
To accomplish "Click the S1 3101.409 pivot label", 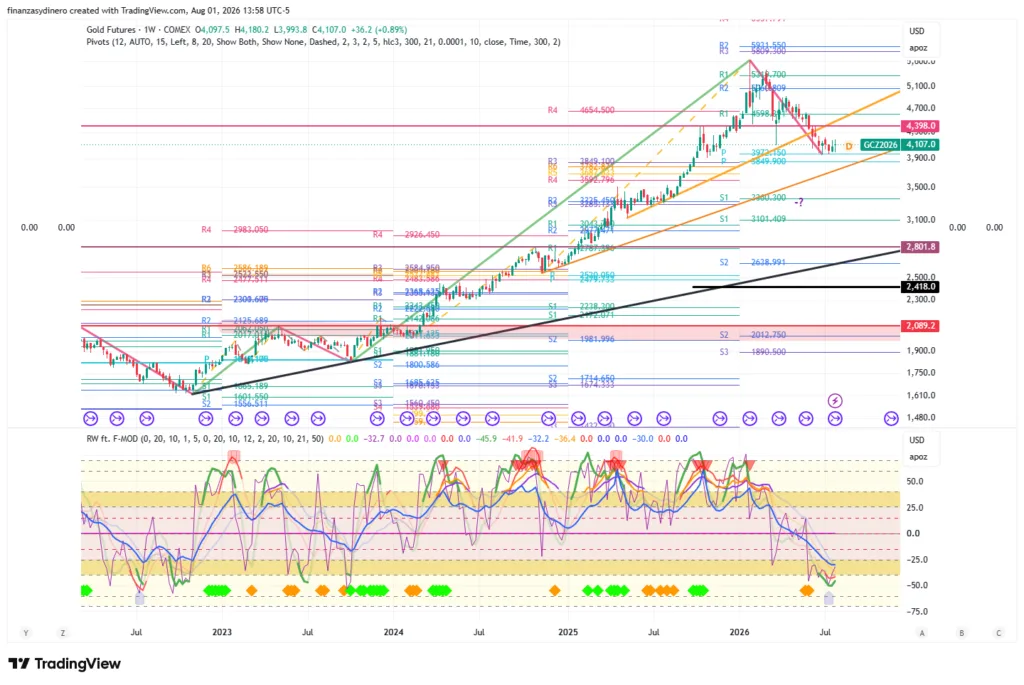I will (x=752, y=219).
